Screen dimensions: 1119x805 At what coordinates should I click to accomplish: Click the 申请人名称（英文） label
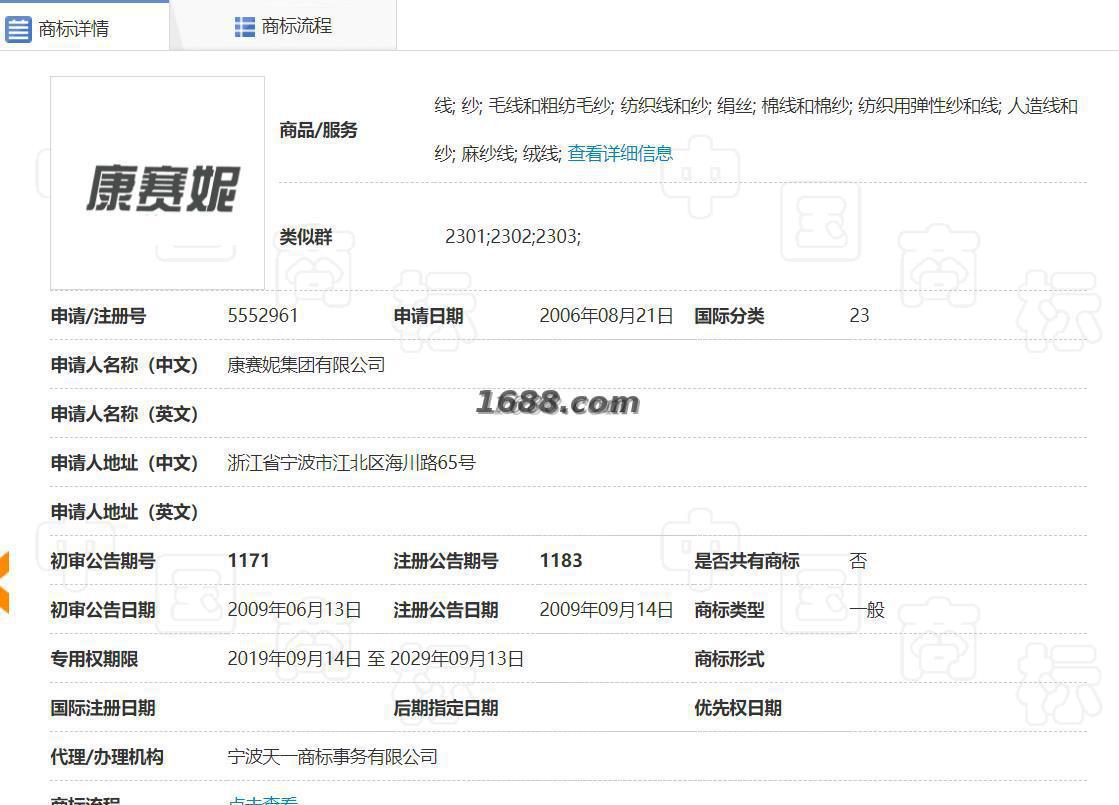coord(124,414)
